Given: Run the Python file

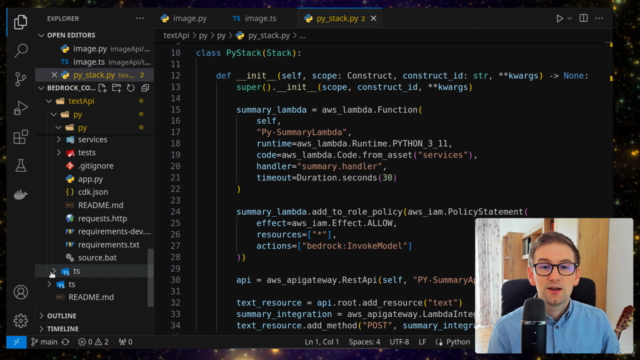Looking at the screenshot, I should pos(560,18).
